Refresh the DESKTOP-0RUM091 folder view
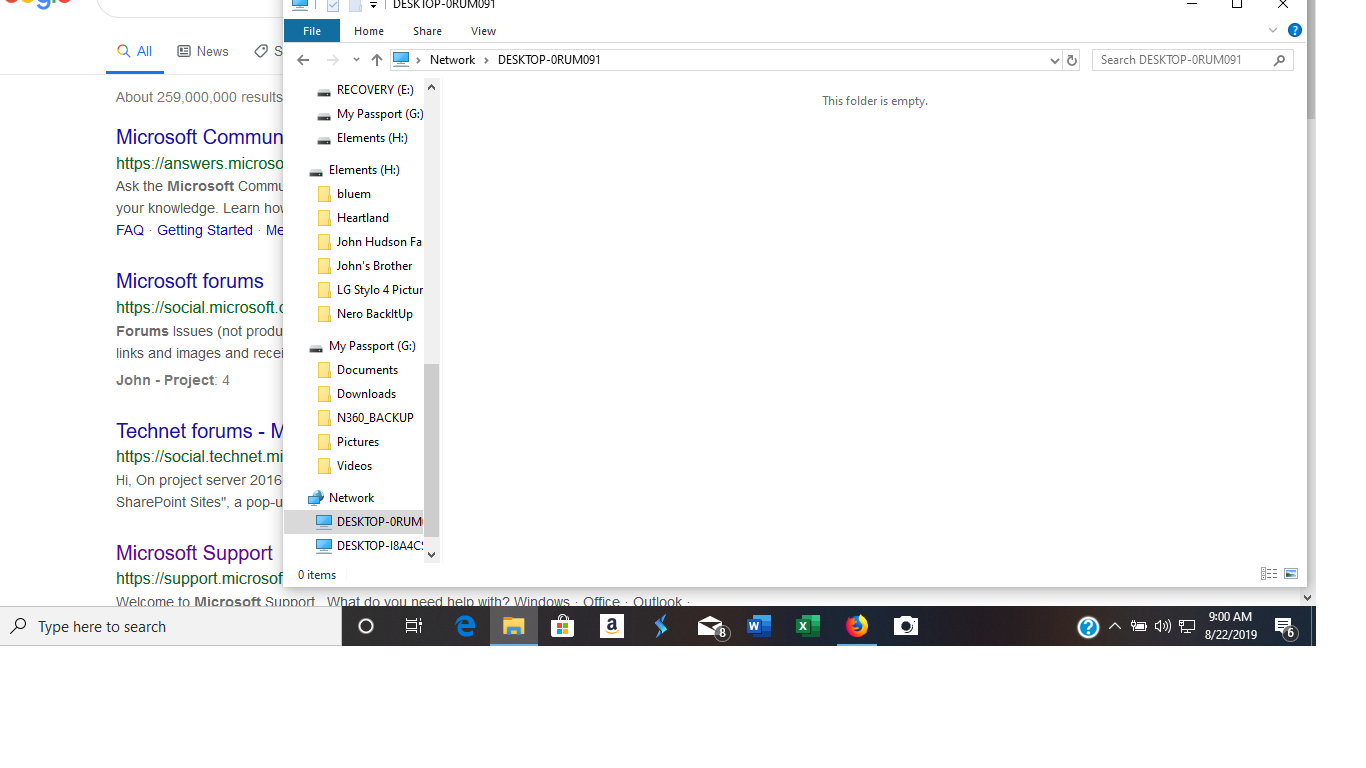 [1072, 60]
